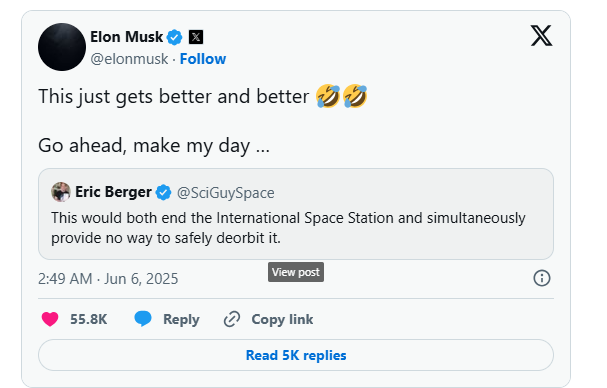The width and height of the screenshot is (607, 388).
Task: Click the View post tooltip label
Action: click(296, 272)
